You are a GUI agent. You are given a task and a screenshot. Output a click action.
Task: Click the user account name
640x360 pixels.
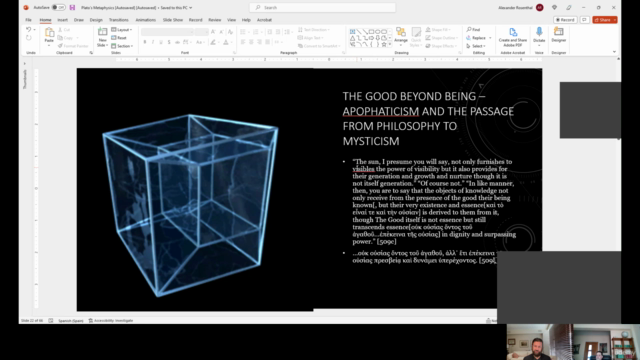(515, 7)
